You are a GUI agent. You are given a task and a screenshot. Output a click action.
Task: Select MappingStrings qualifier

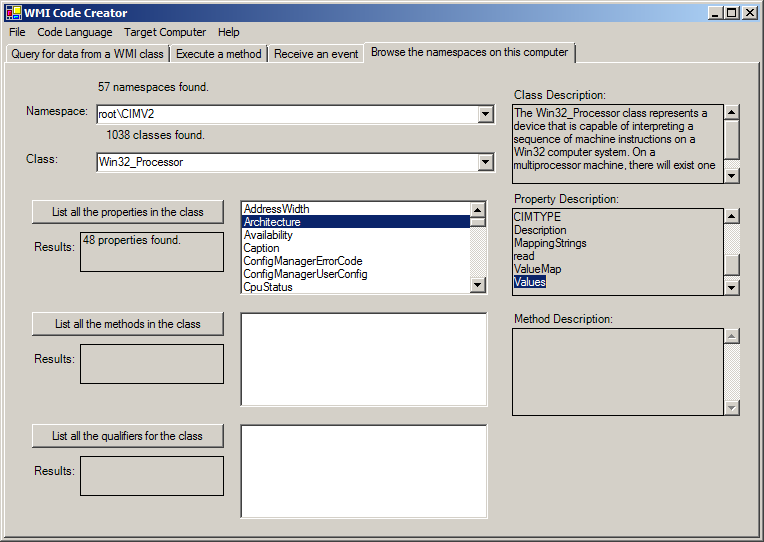[x=550, y=243]
